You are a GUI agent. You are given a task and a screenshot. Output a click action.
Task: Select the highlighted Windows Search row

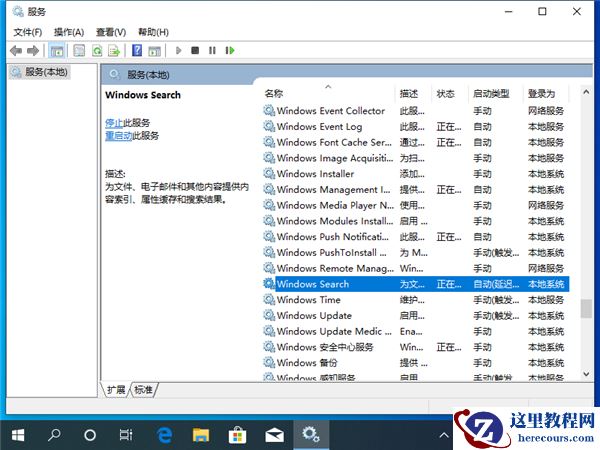(x=416, y=284)
